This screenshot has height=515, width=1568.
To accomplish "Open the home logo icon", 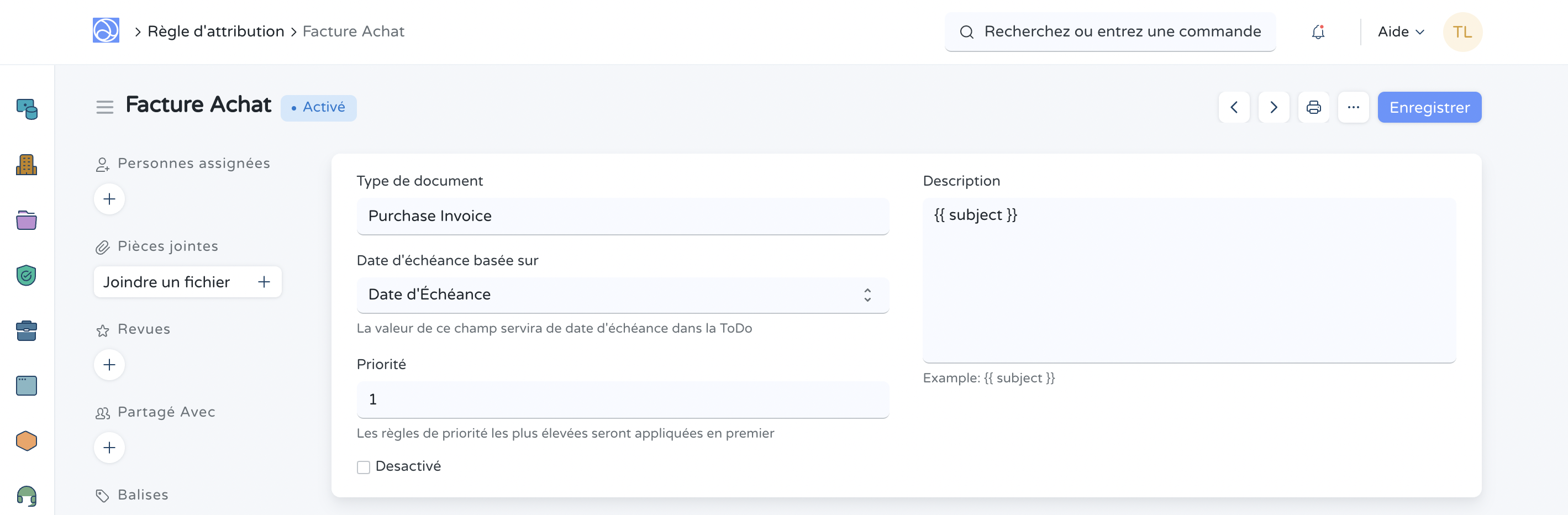I will (106, 30).
